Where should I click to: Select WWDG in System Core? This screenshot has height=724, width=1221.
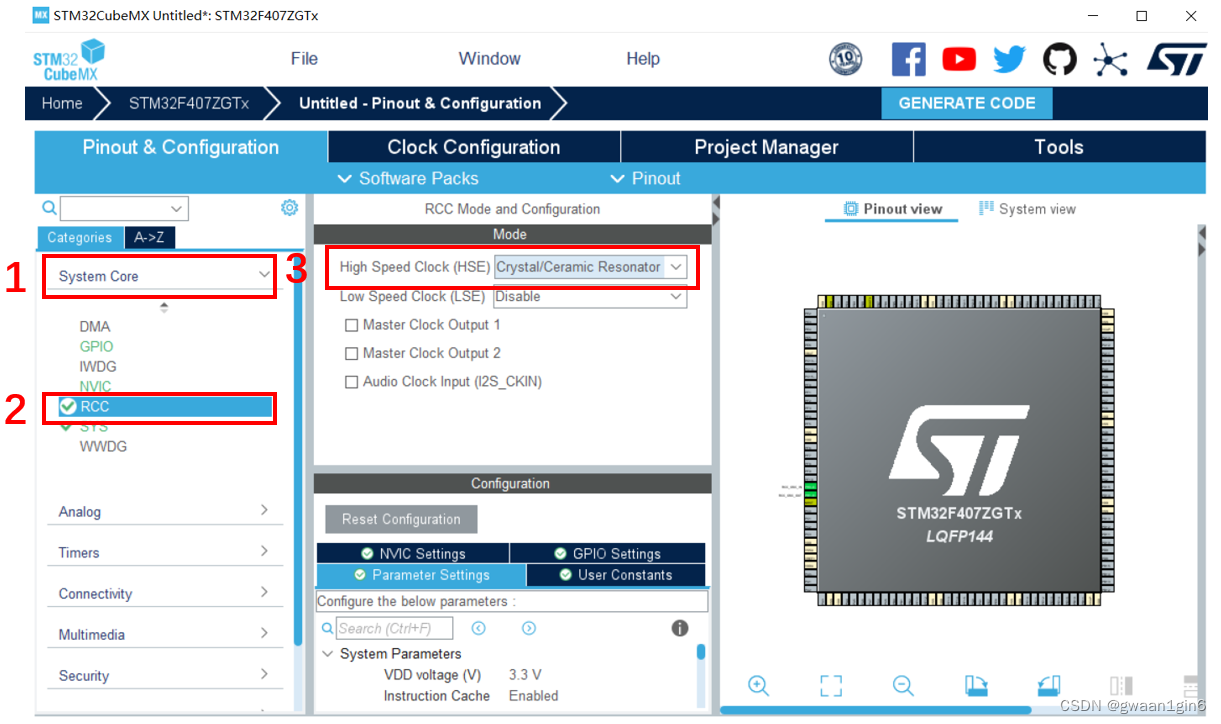tap(103, 447)
